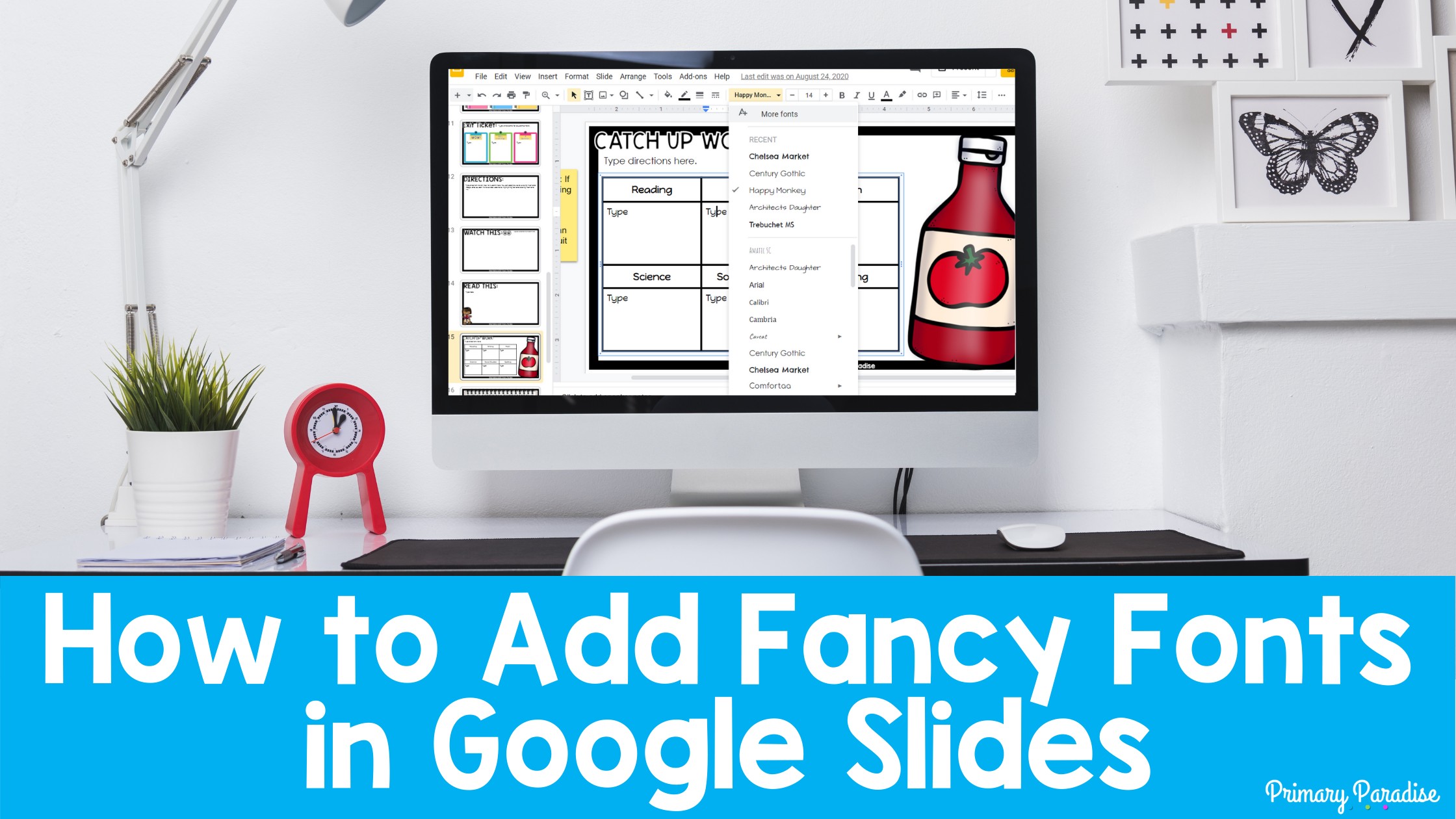This screenshot has width=1456, height=819.
Task: Select Trebuchet MS from recent fonts
Action: tap(773, 224)
